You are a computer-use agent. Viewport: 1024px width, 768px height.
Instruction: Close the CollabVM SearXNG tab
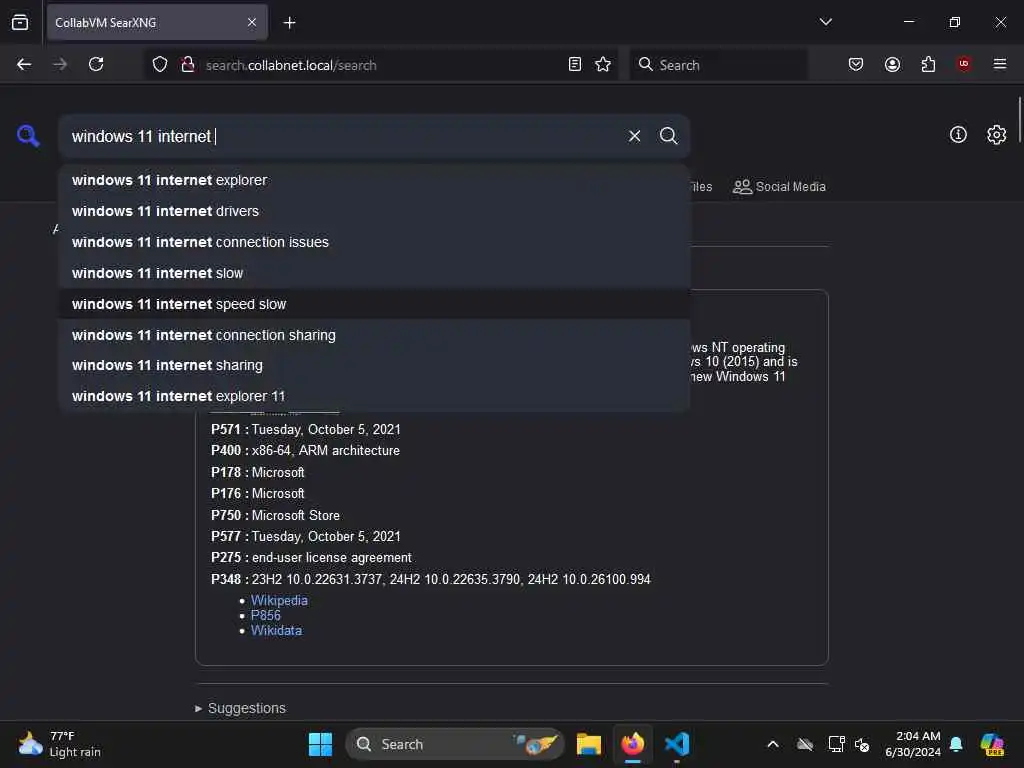pos(252,22)
